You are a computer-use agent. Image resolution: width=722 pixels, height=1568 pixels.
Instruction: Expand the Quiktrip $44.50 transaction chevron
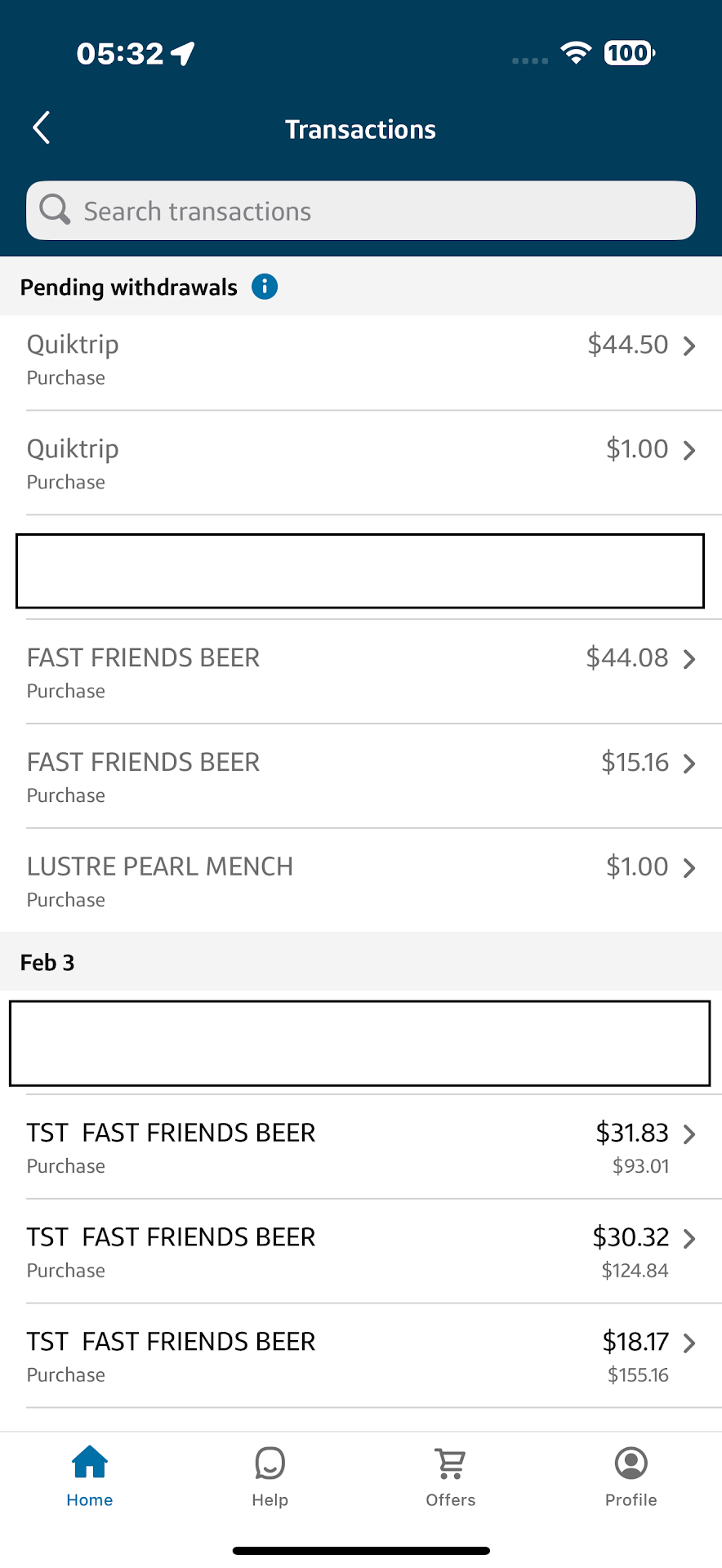689,346
